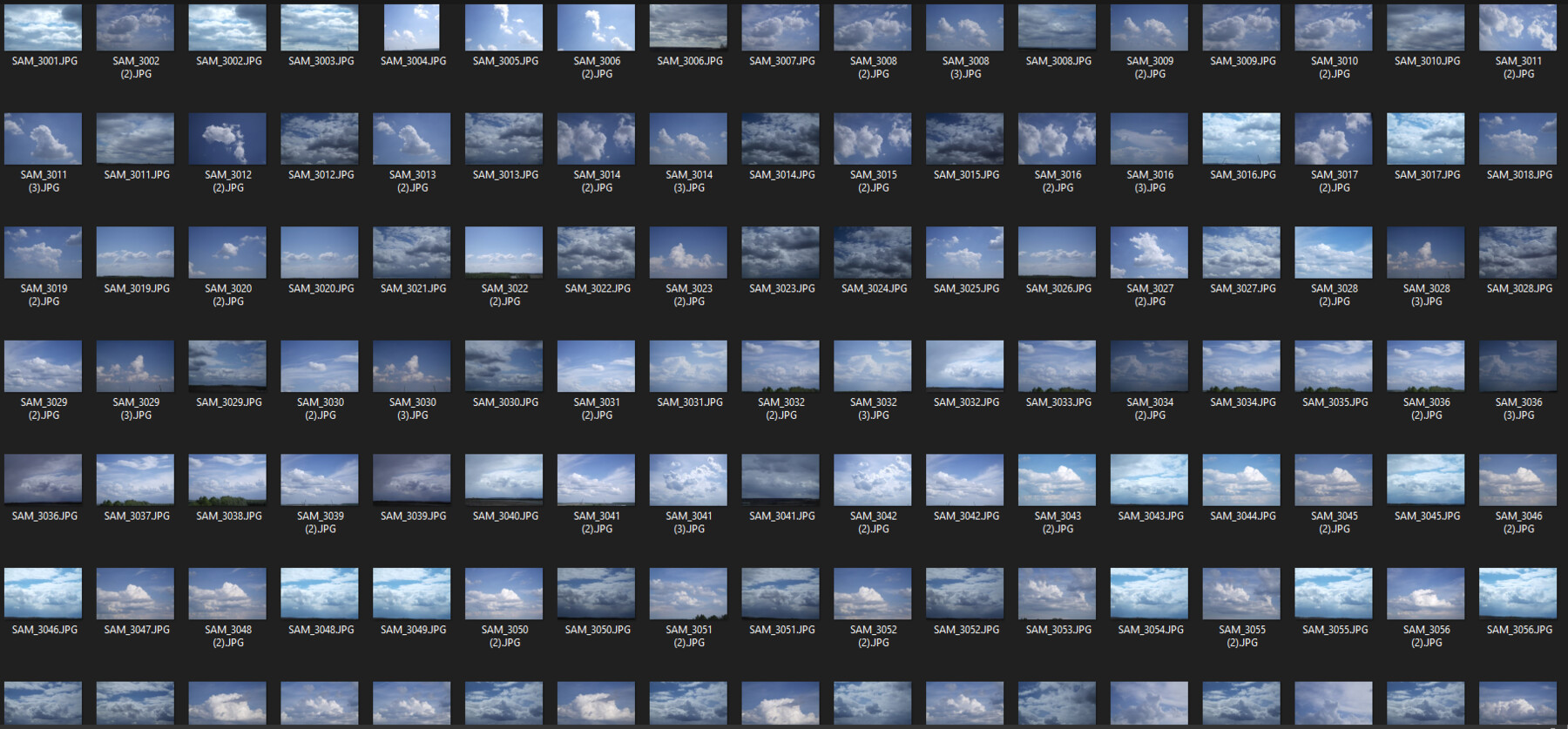1568x729 pixels.
Task: Select the SAM_3028 (3).JPG thumbnail
Action: (1426, 253)
